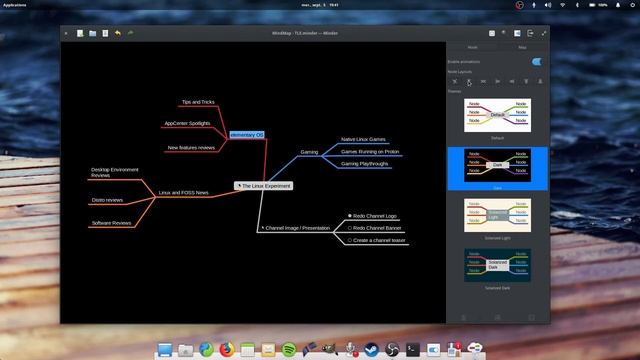The height and width of the screenshot is (360, 640).
Task: Select the AppCenter Spotlights node
Action: point(187,123)
